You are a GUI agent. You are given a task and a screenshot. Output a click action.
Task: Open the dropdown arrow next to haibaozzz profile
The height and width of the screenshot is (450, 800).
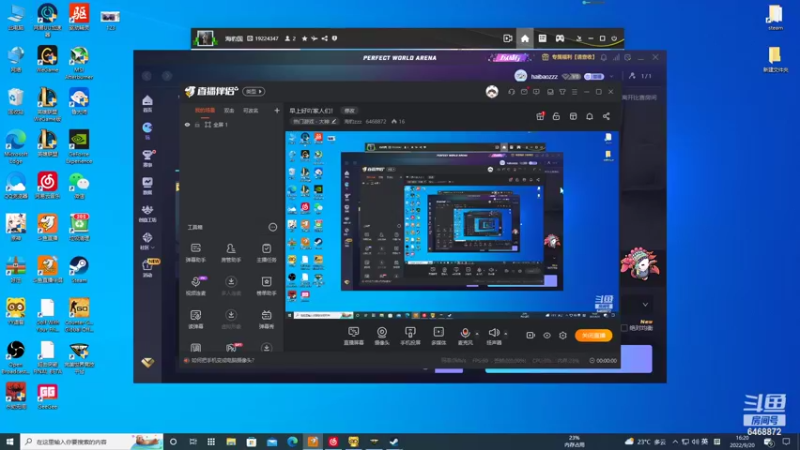(611, 77)
